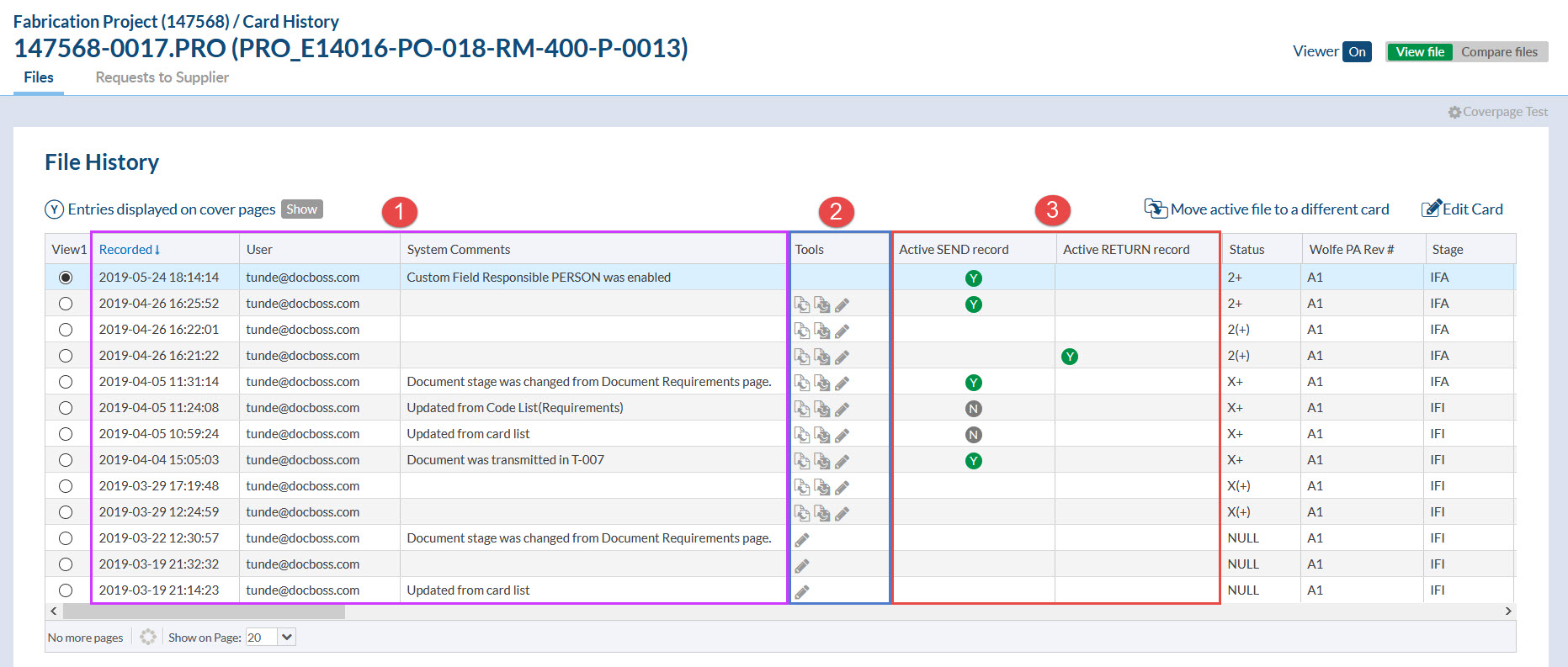Click the Card History breadcrumb

click(290, 21)
